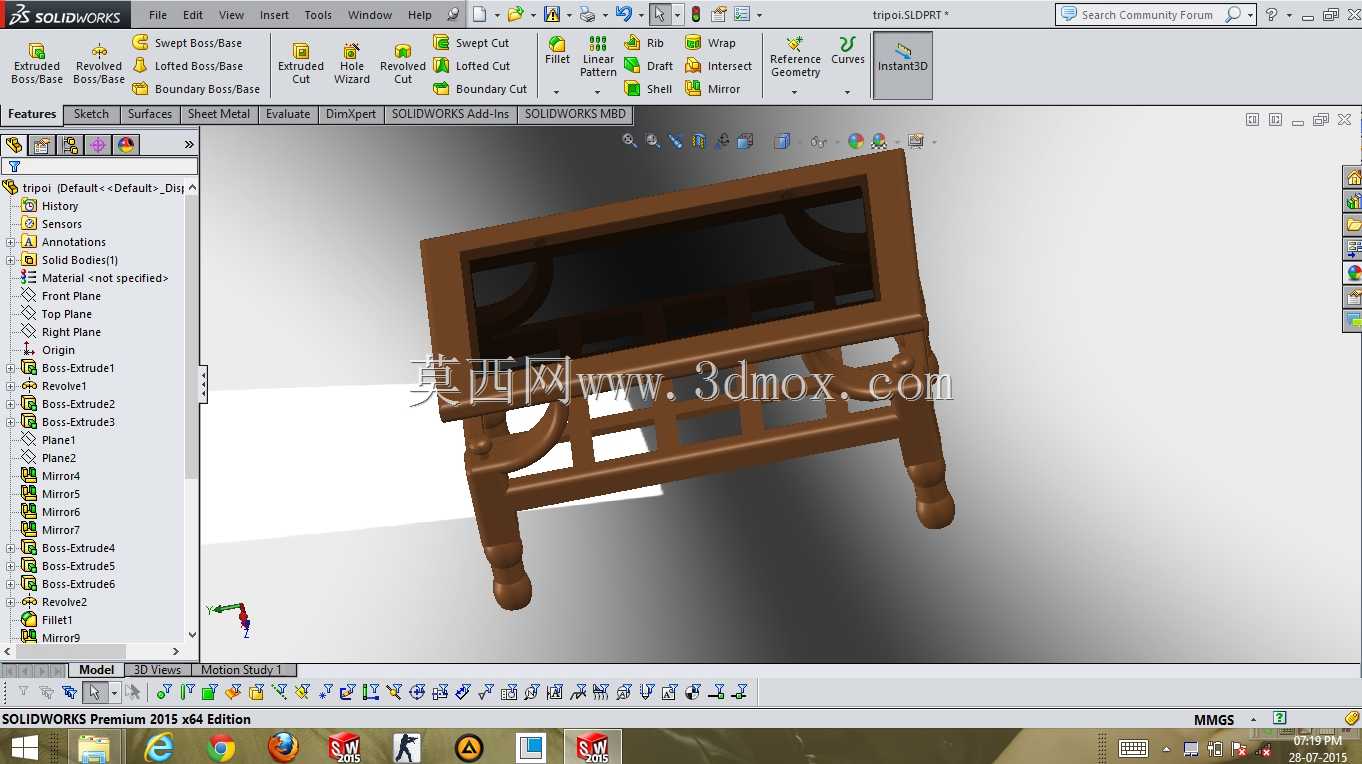The height and width of the screenshot is (764, 1362).
Task: Select the Extruded Boss/Base tool
Action: coord(37,63)
